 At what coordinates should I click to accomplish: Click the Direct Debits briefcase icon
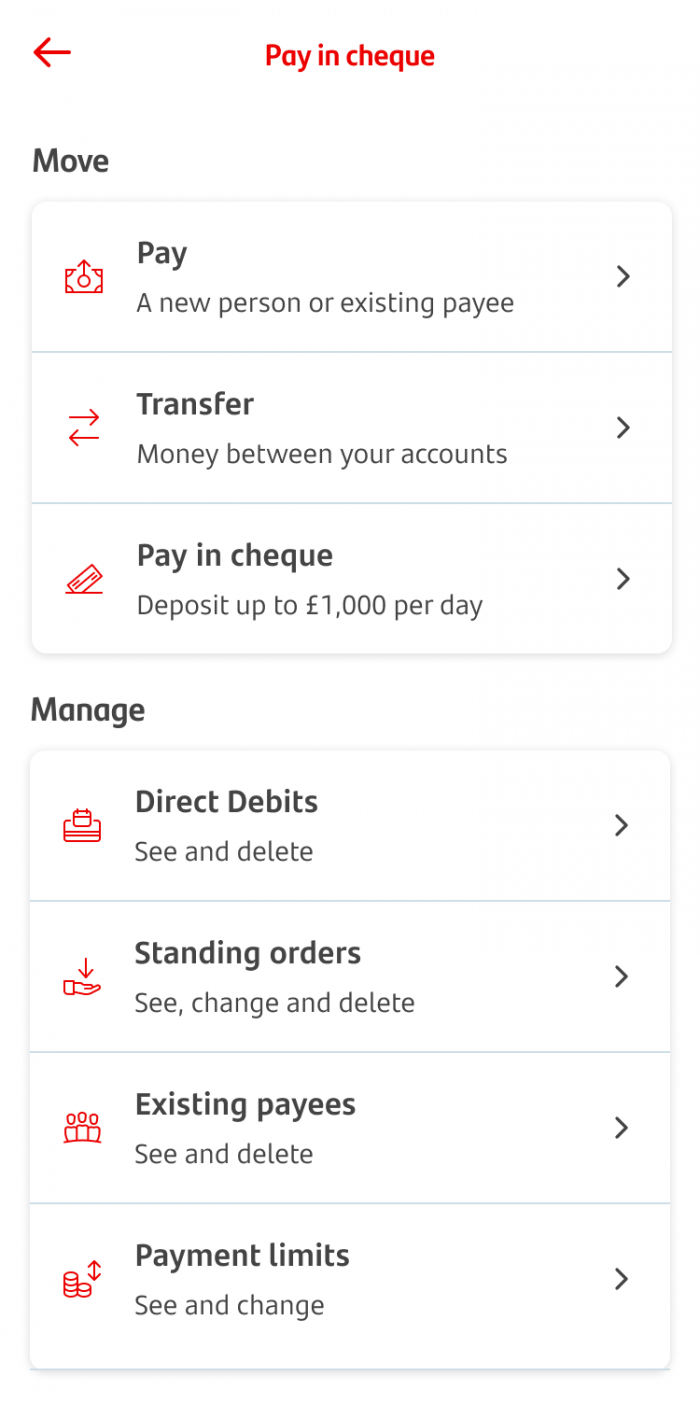pyautogui.click(x=83, y=826)
